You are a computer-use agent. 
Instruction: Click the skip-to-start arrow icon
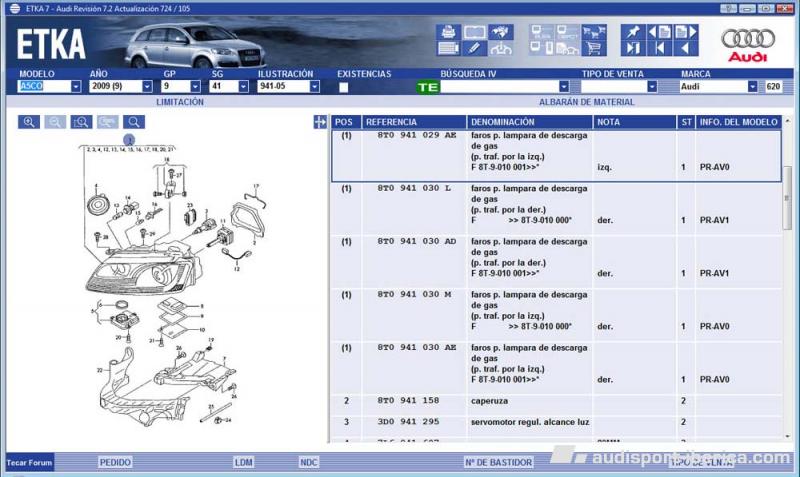pos(659,48)
